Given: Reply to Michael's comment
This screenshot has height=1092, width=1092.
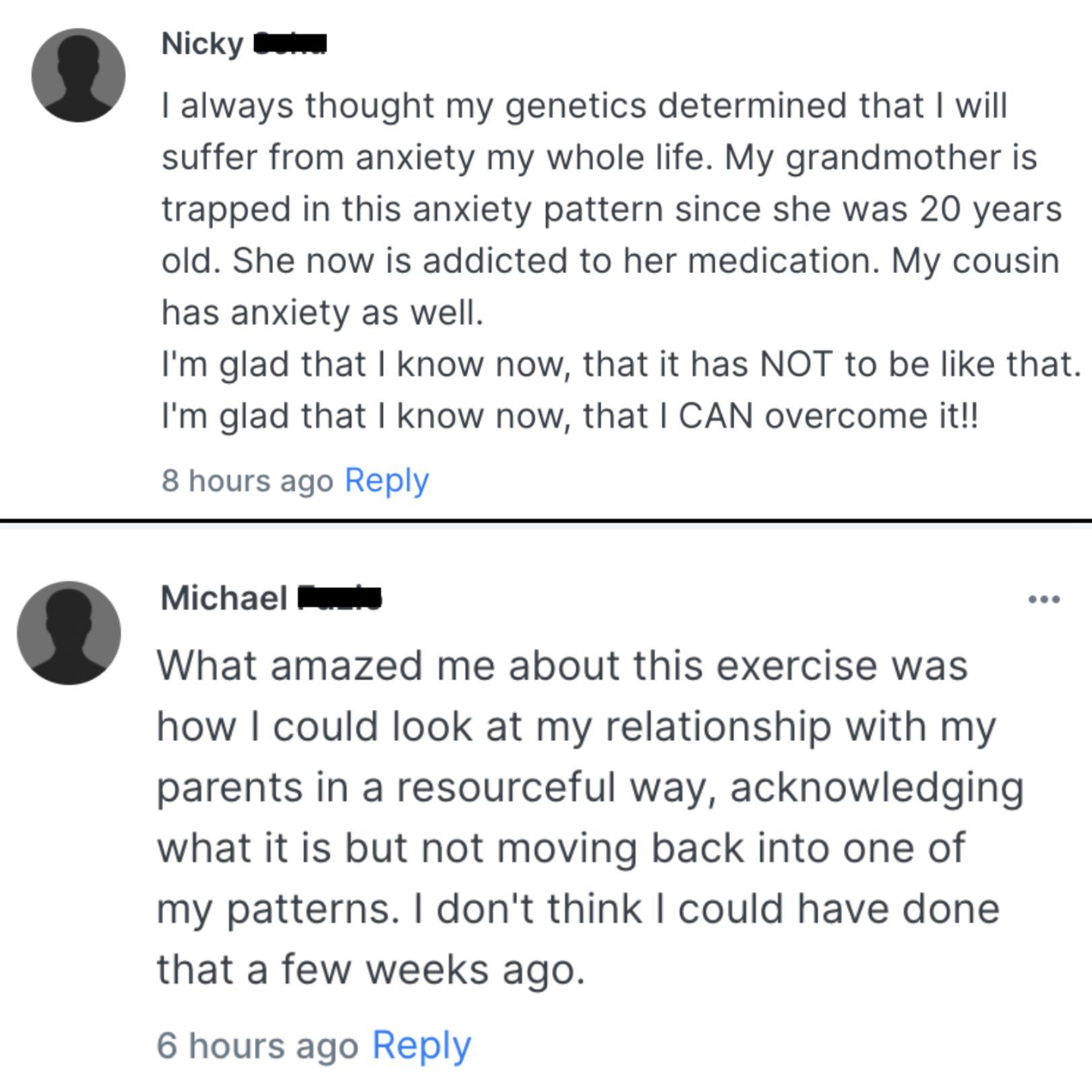Looking at the screenshot, I should click(422, 1046).
